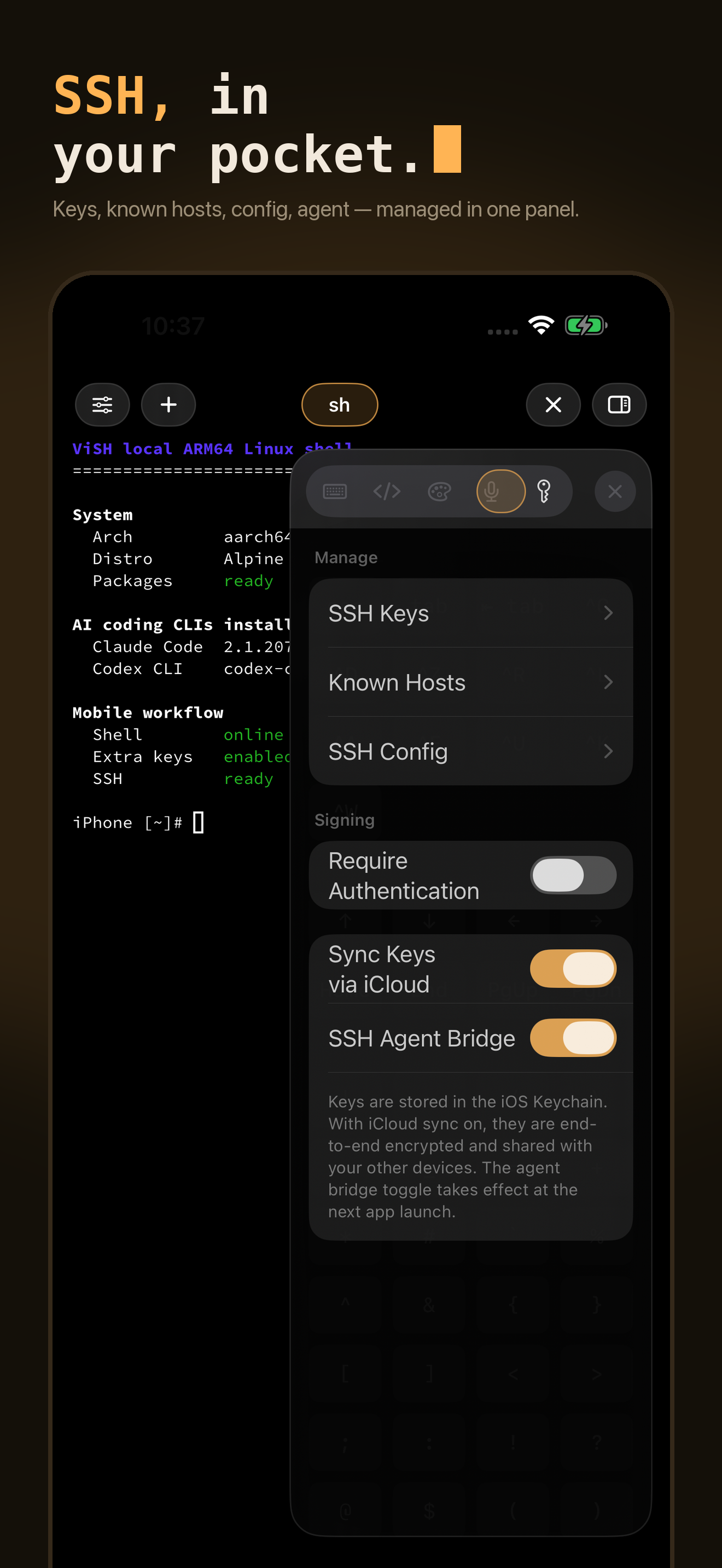Tap the "AI coding CLIs" terminal heading
722x1568 pixels.
pos(142,624)
